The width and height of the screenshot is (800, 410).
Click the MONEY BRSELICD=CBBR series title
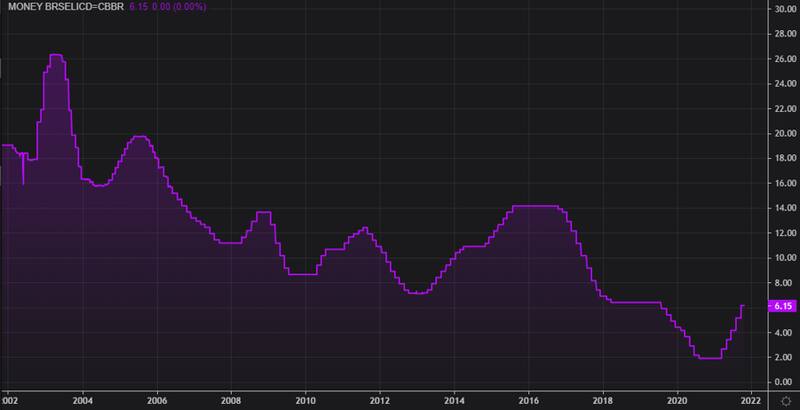[x=62, y=9]
